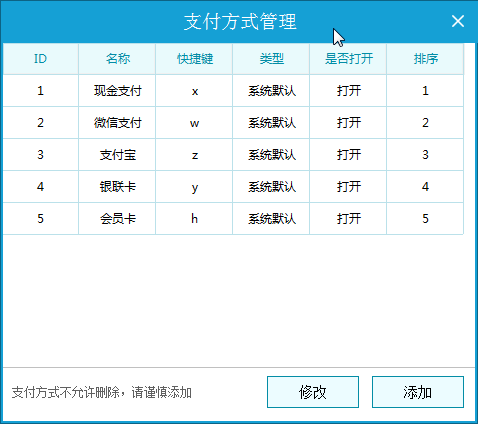This screenshot has width=478, height=424.
Task: Select the 支付宝 name cell
Action: click(117, 155)
